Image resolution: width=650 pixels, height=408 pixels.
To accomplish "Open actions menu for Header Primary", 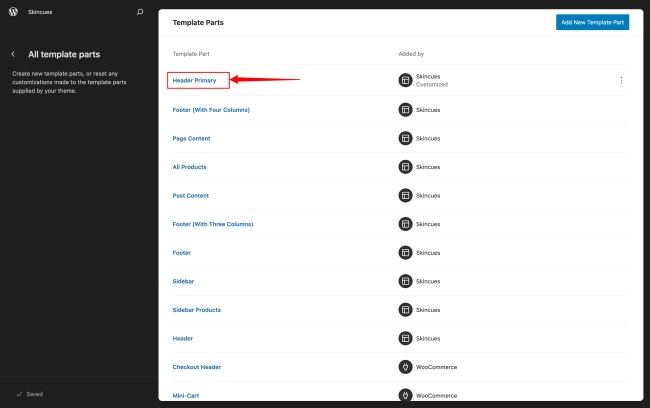I will tap(621, 80).
